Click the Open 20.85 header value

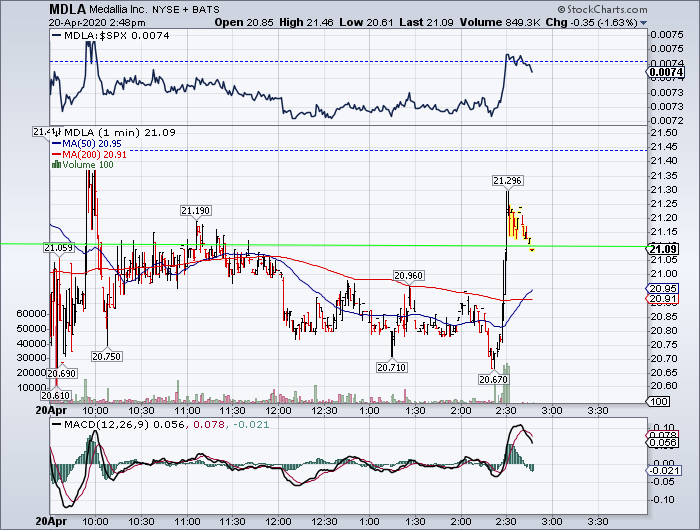[244, 22]
